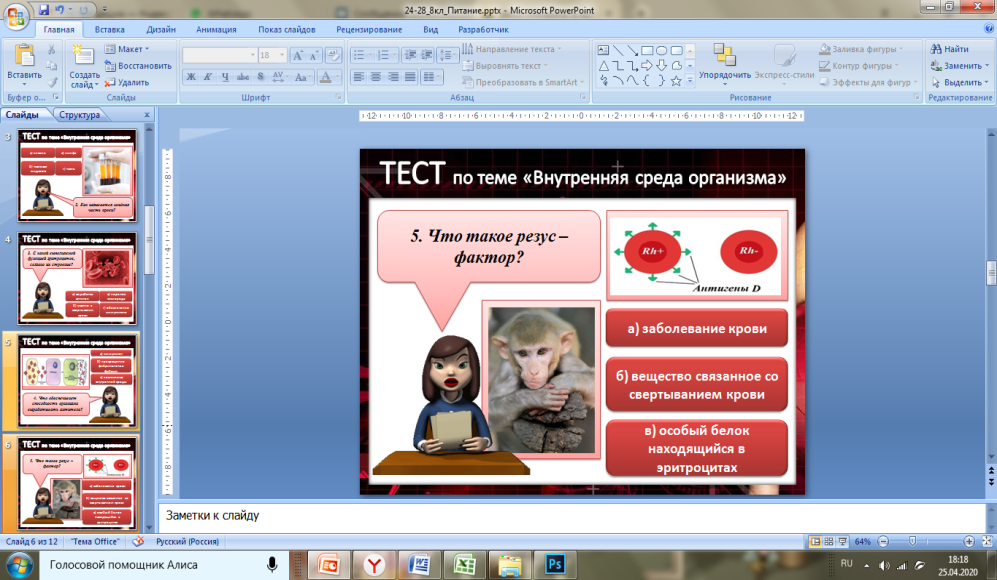
Task: Open the font size dropdown
Action: click(280, 56)
